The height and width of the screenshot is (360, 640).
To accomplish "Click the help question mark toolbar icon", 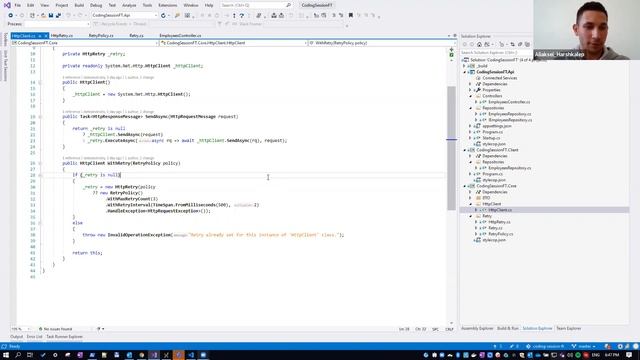I will pyautogui.click(x=242, y=16).
